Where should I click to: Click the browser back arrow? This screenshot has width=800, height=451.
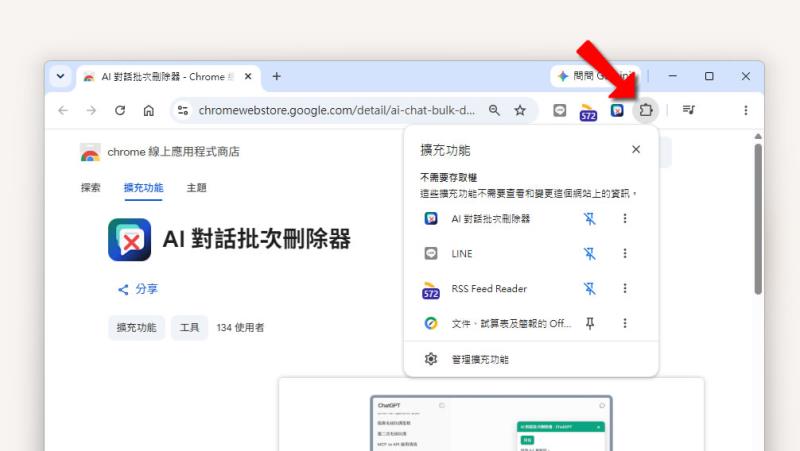point(63,110)
